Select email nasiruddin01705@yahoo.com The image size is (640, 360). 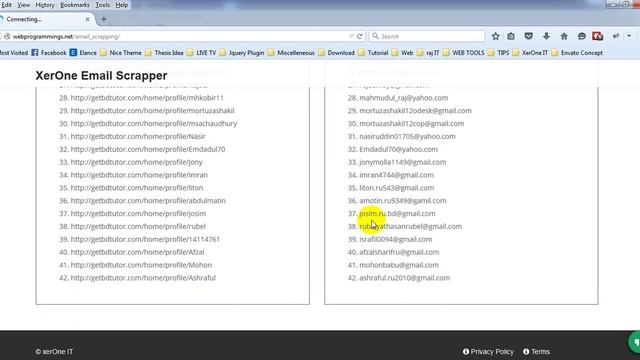click(407, 136)
